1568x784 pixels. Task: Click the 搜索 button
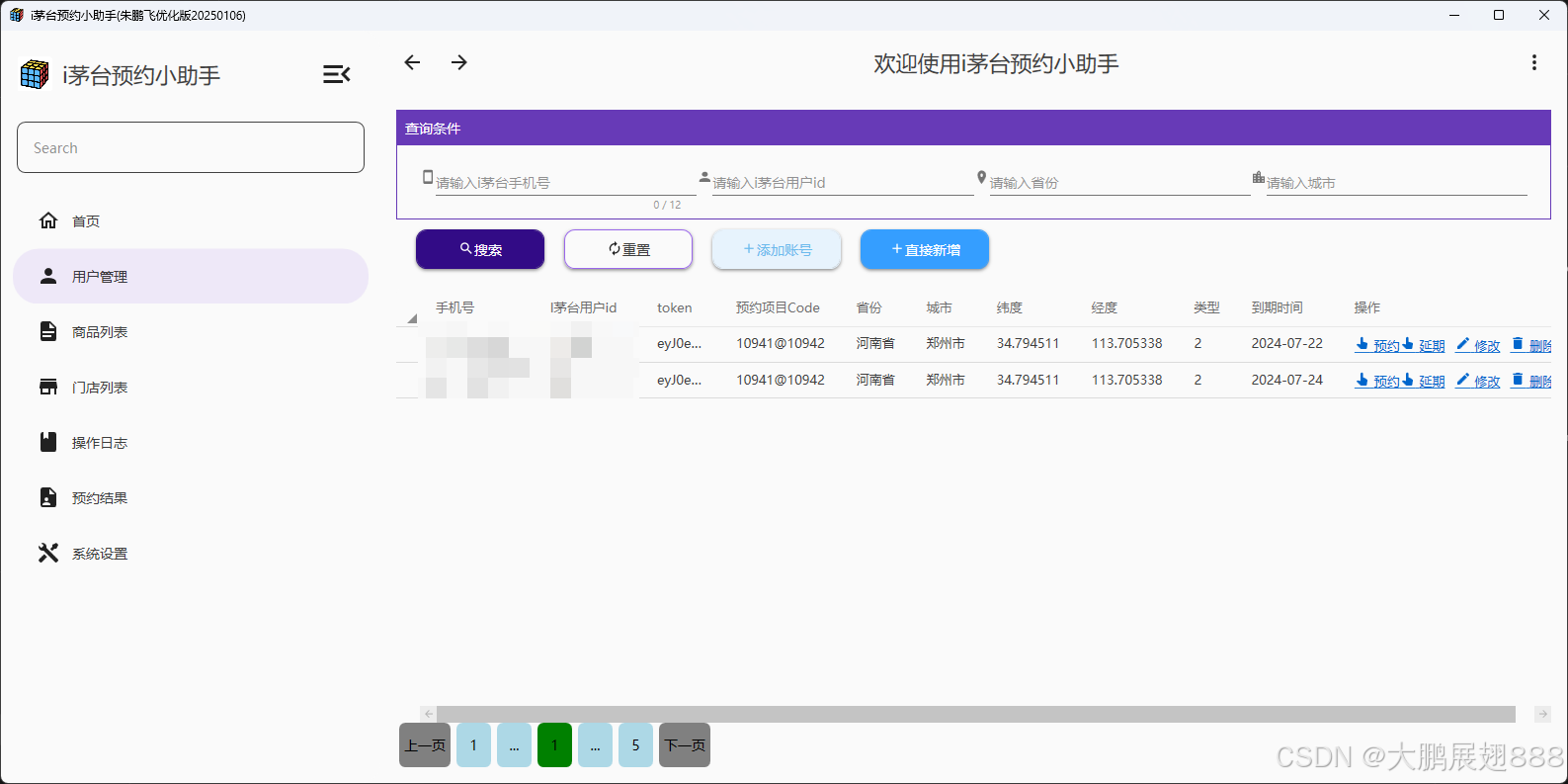480,249
